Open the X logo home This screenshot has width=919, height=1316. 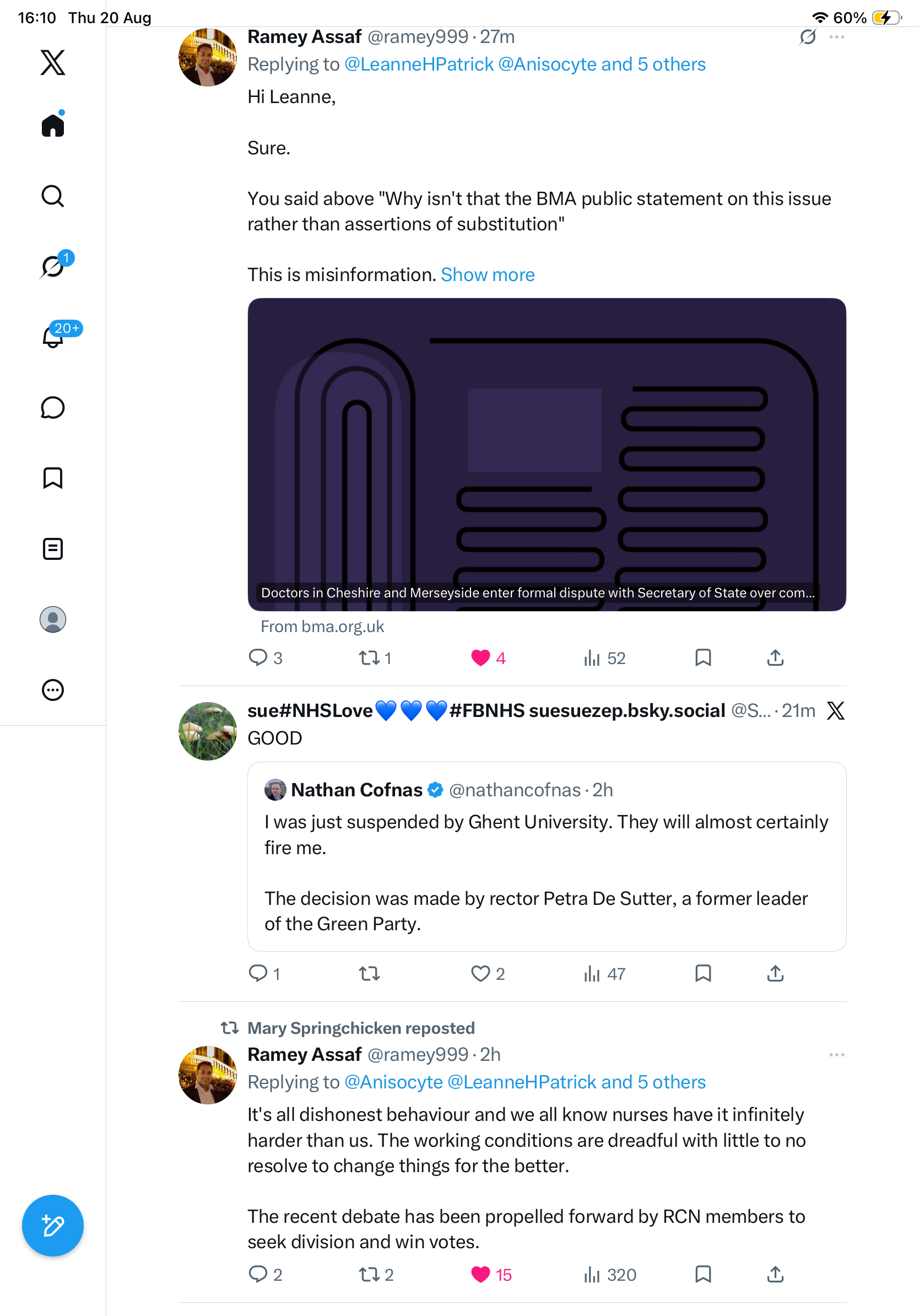click(x=53, y=62)
